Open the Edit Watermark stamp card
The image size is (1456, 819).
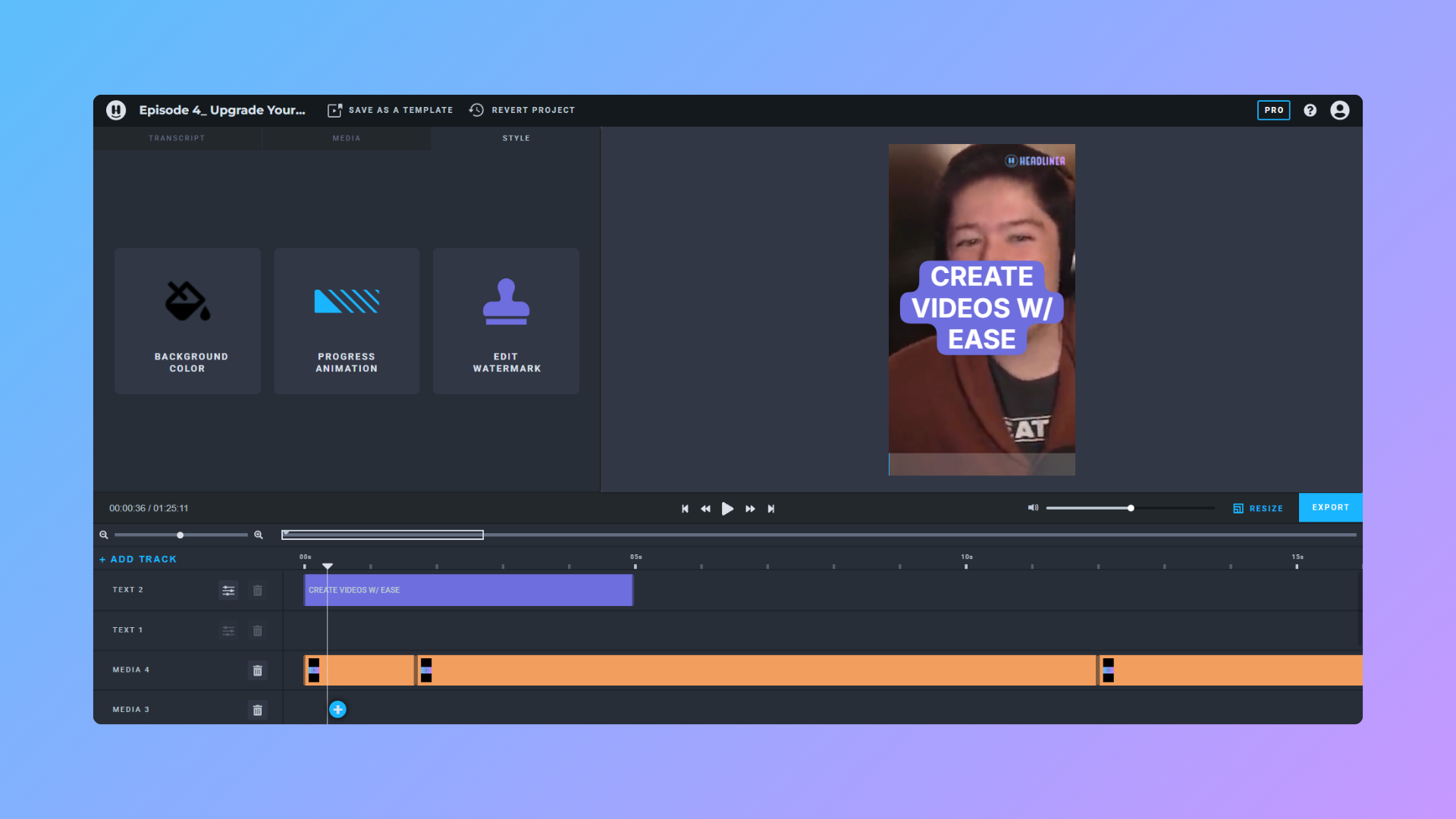click(x=506, y=321)
